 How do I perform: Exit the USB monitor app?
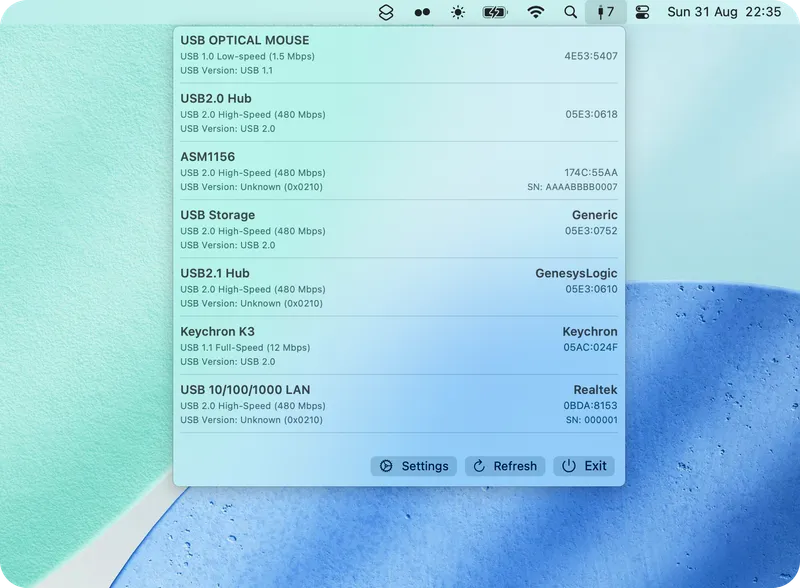[584, 466]
